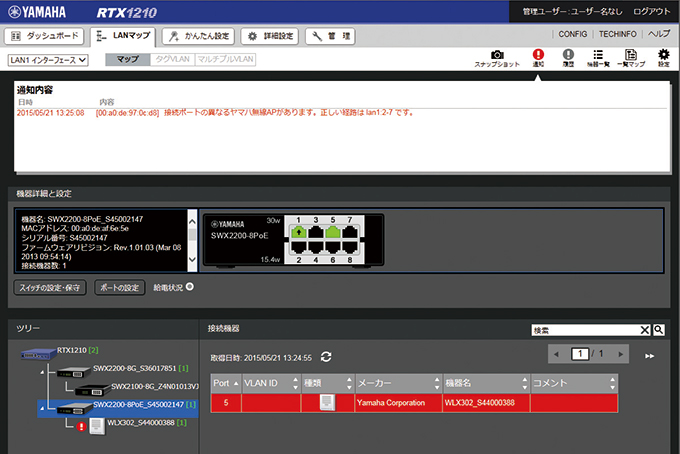Sort by the VLAN ID column

[271, 383]
